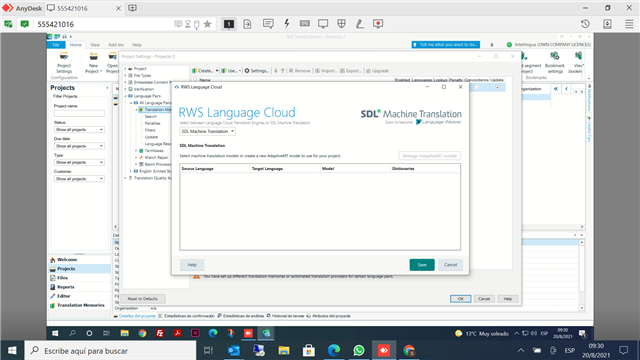Toggle the Concordance checkbox in translation memory row
640x360 pixels.
point(476,87)
